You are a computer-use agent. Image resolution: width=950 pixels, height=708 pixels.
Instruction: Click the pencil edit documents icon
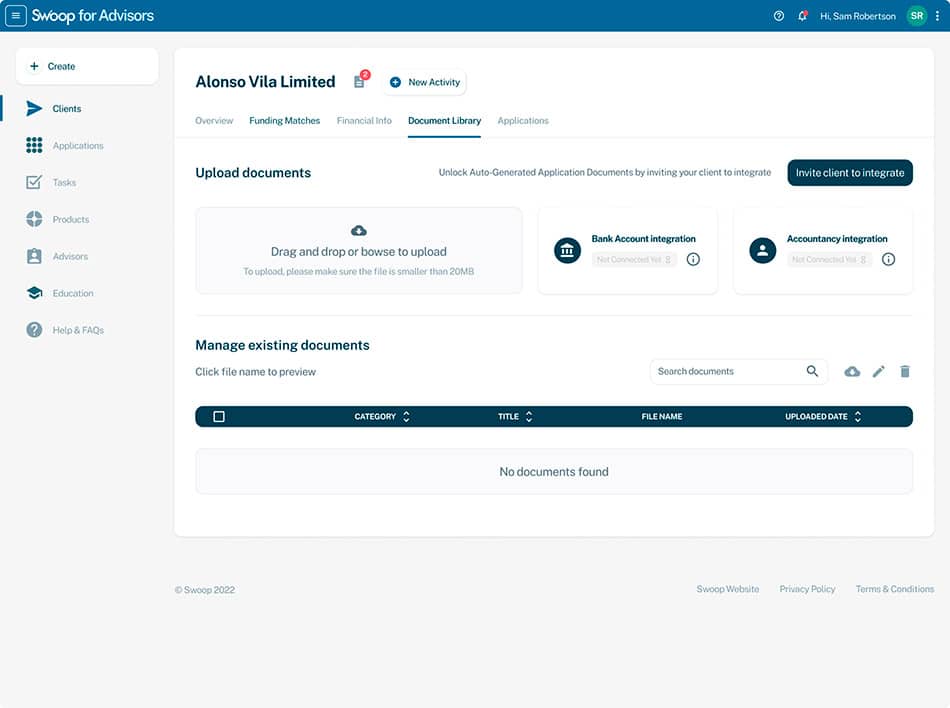[879, 372]
